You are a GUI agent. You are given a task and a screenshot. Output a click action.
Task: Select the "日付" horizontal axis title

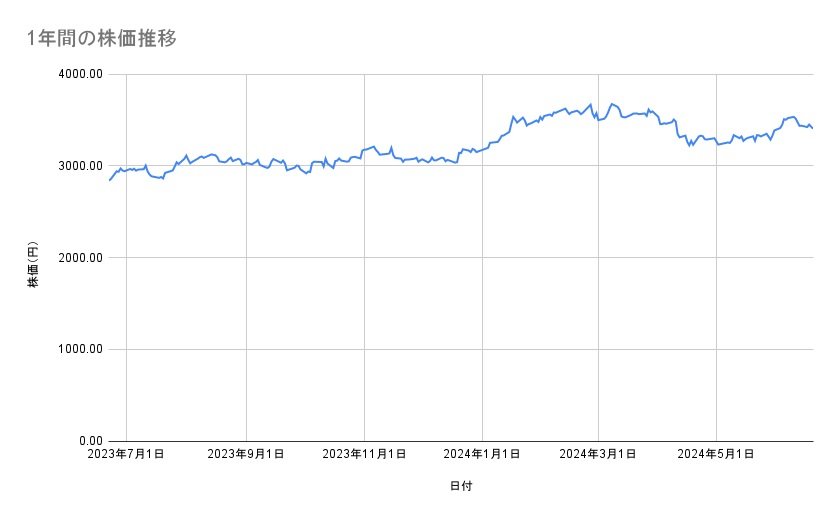coord(461,487)
